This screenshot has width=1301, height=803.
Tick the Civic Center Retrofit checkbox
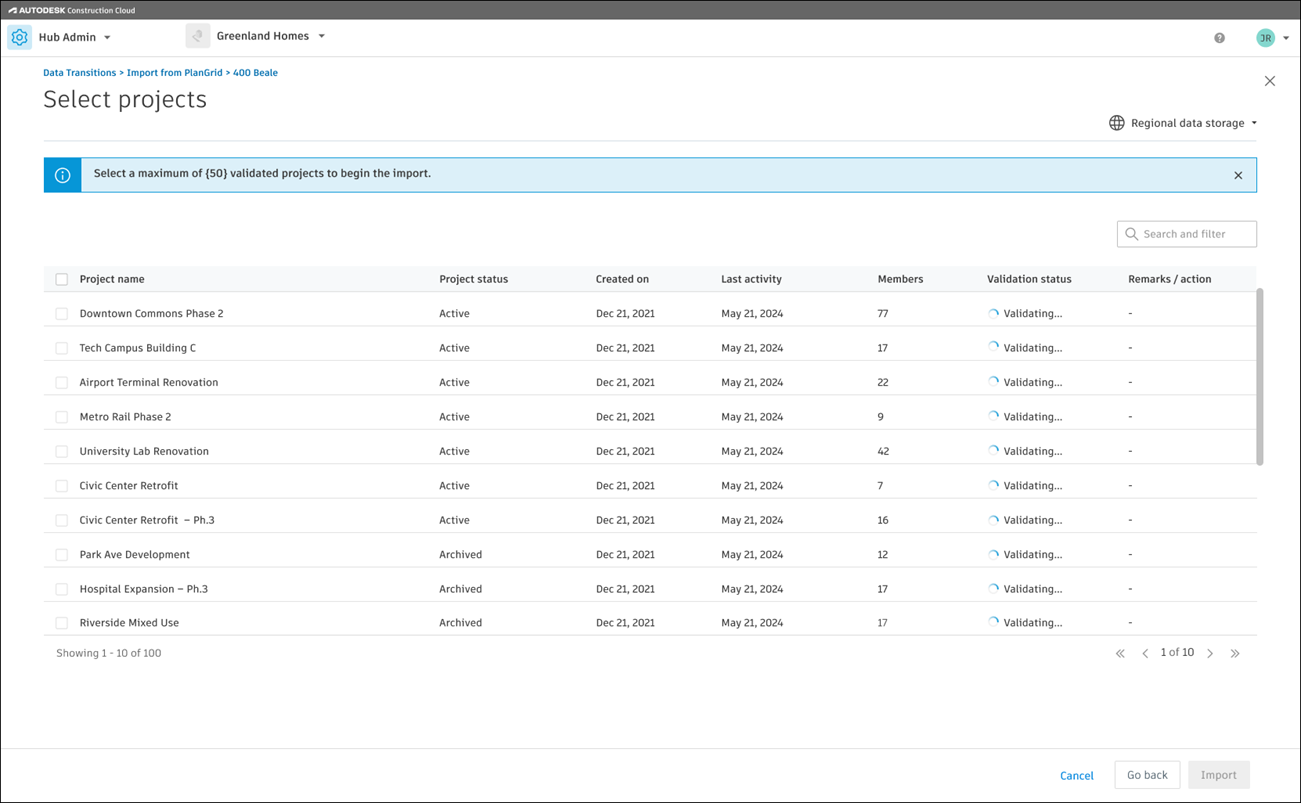pyautogui.click(x=62, y=486)
